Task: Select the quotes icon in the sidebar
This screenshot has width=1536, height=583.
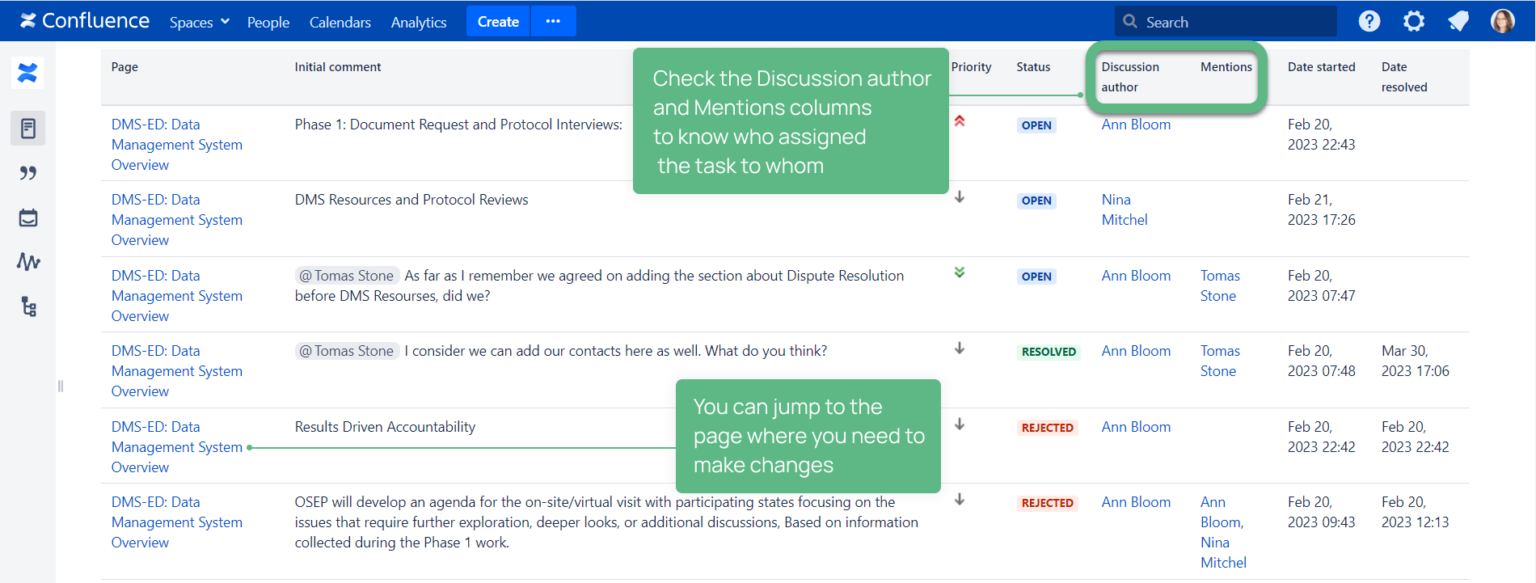Action: click(27, 172)
